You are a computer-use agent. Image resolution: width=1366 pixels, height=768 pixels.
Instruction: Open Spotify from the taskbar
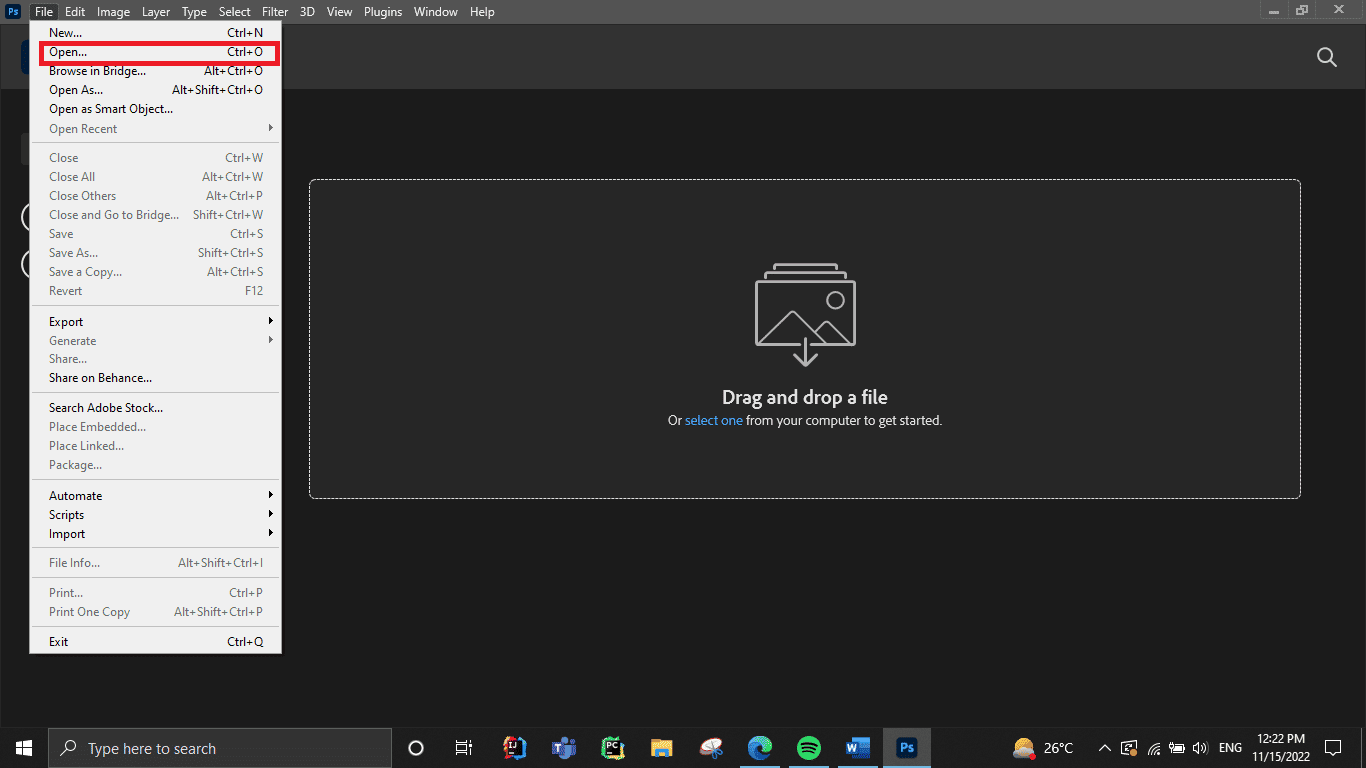click(809, 747)
